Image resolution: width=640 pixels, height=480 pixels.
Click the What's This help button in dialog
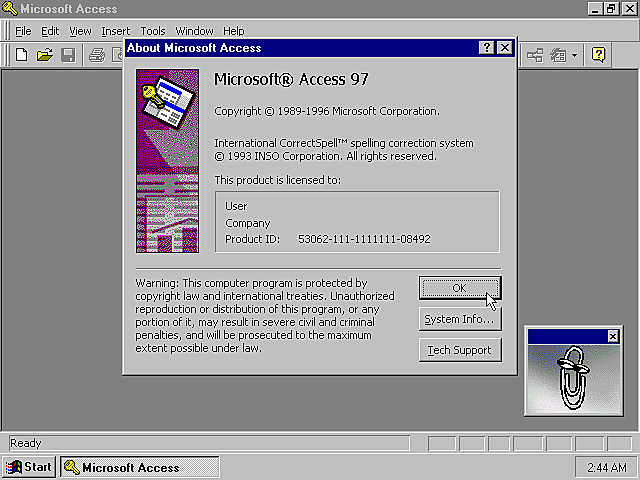click(x=487, y=48)
